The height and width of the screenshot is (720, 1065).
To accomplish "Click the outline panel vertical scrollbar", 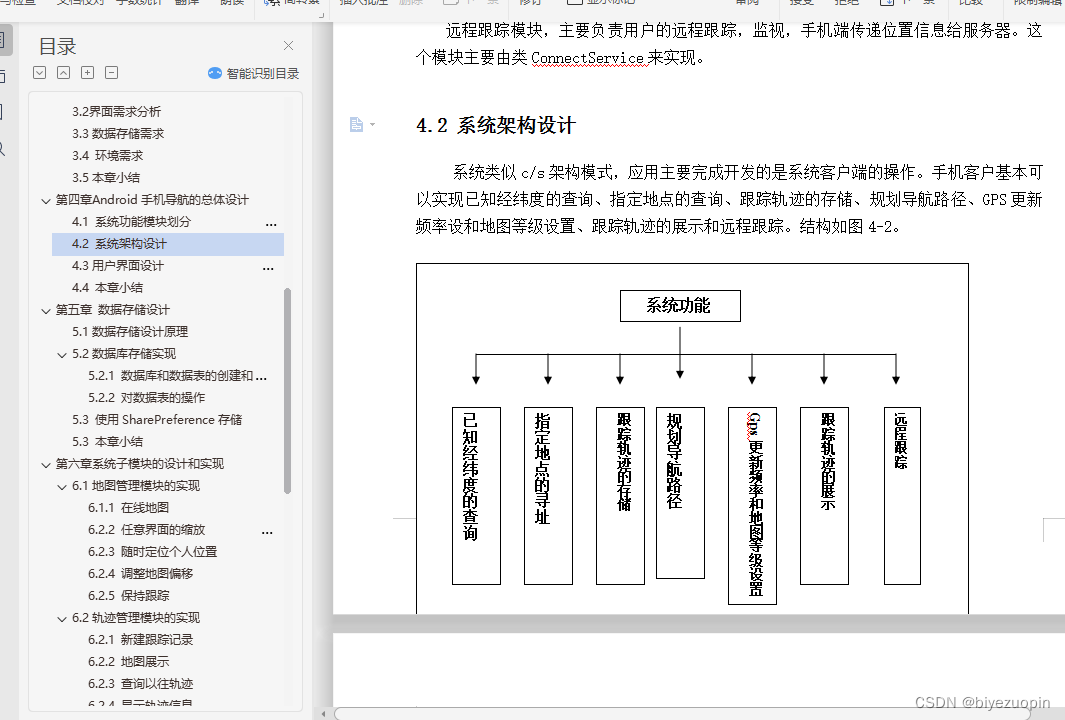I will pyautogui.click(x=287, y=391).
